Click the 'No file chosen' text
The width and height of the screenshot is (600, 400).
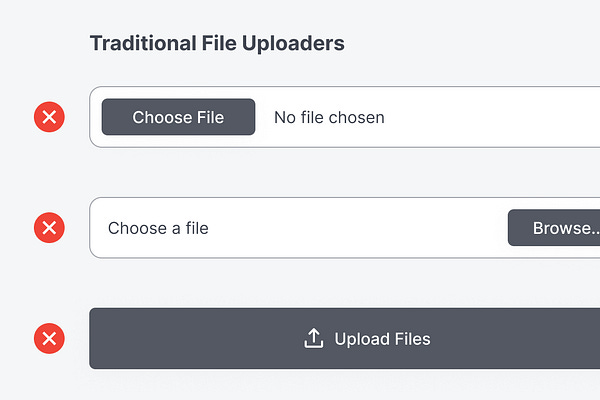[329, 117]
